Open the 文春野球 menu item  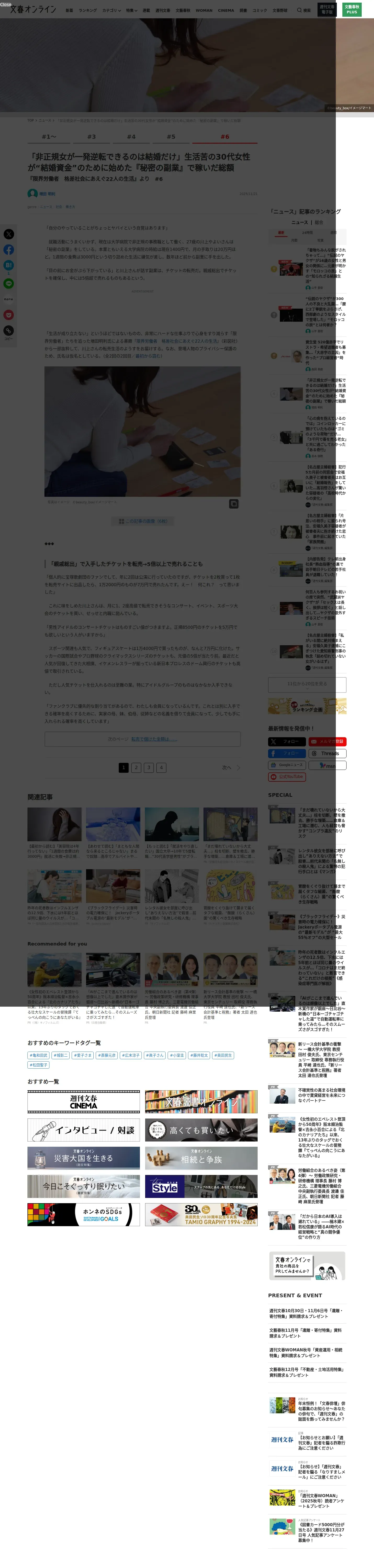coord(280,10)
